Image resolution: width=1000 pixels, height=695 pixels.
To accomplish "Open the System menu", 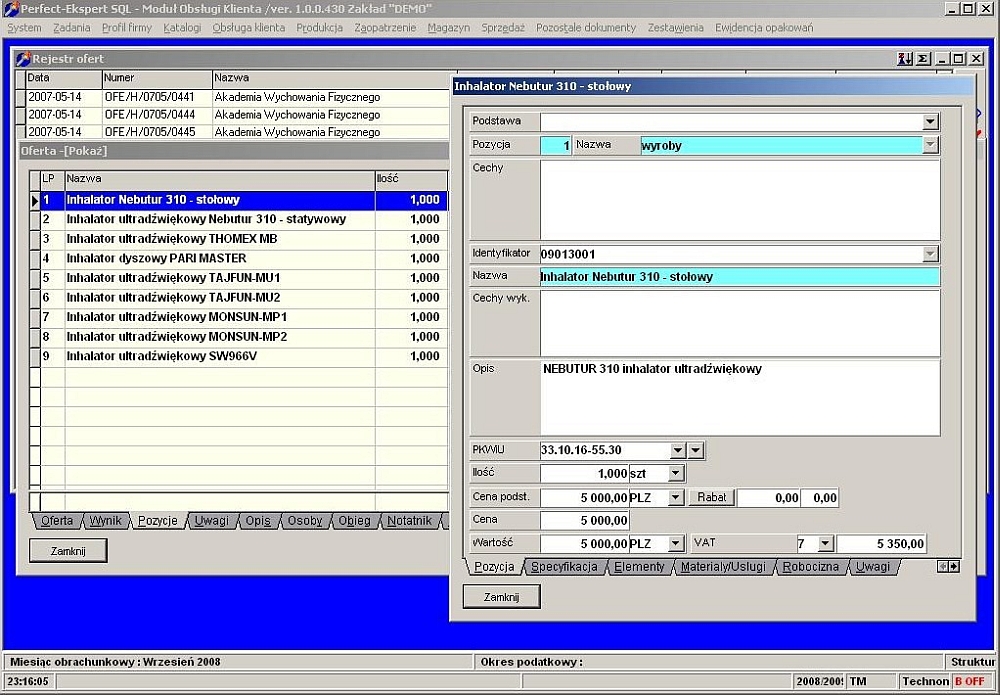I will point(24,27).
